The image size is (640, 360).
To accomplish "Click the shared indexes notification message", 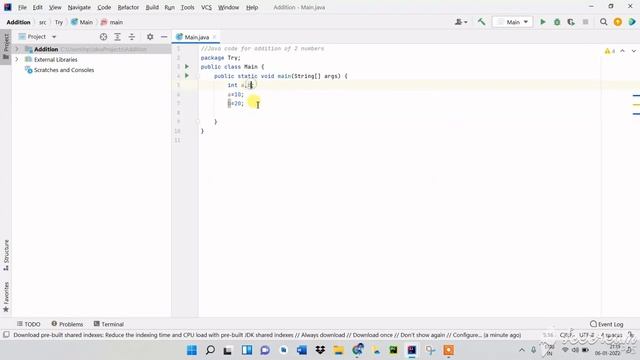I will point(267,335).
